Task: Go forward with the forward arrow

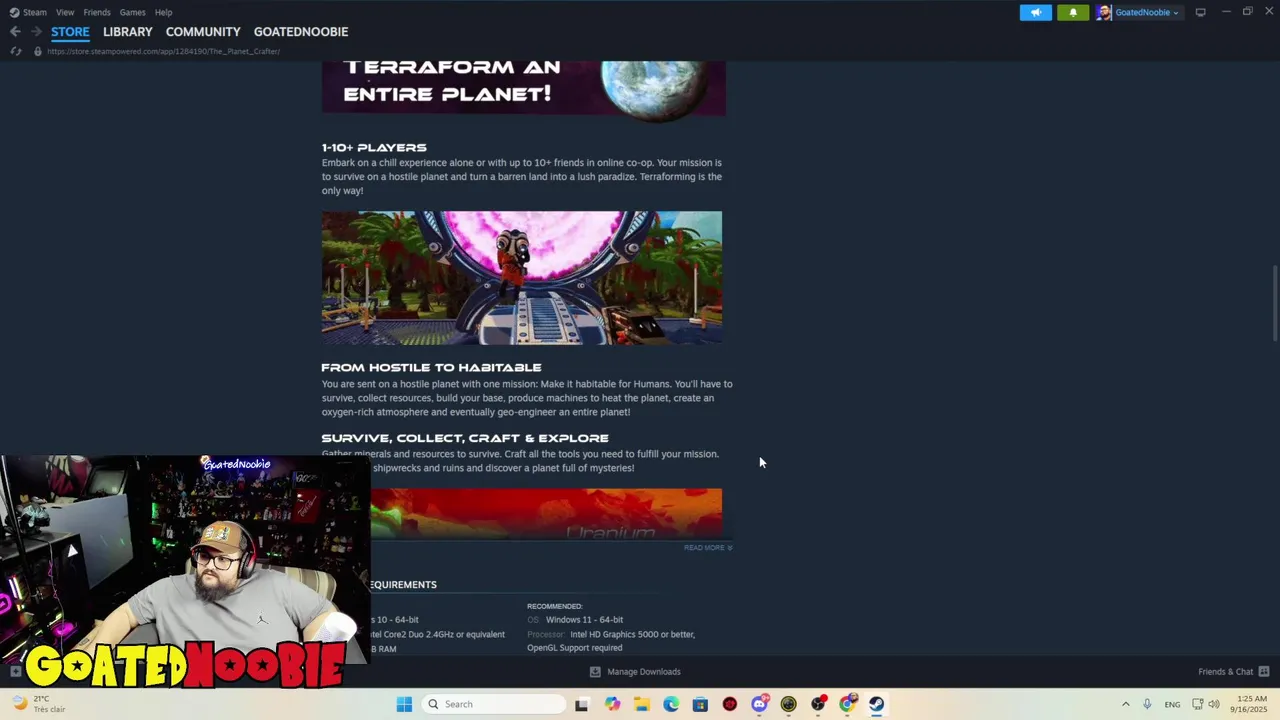Action: pyautogui.click(x=36, y=32)
